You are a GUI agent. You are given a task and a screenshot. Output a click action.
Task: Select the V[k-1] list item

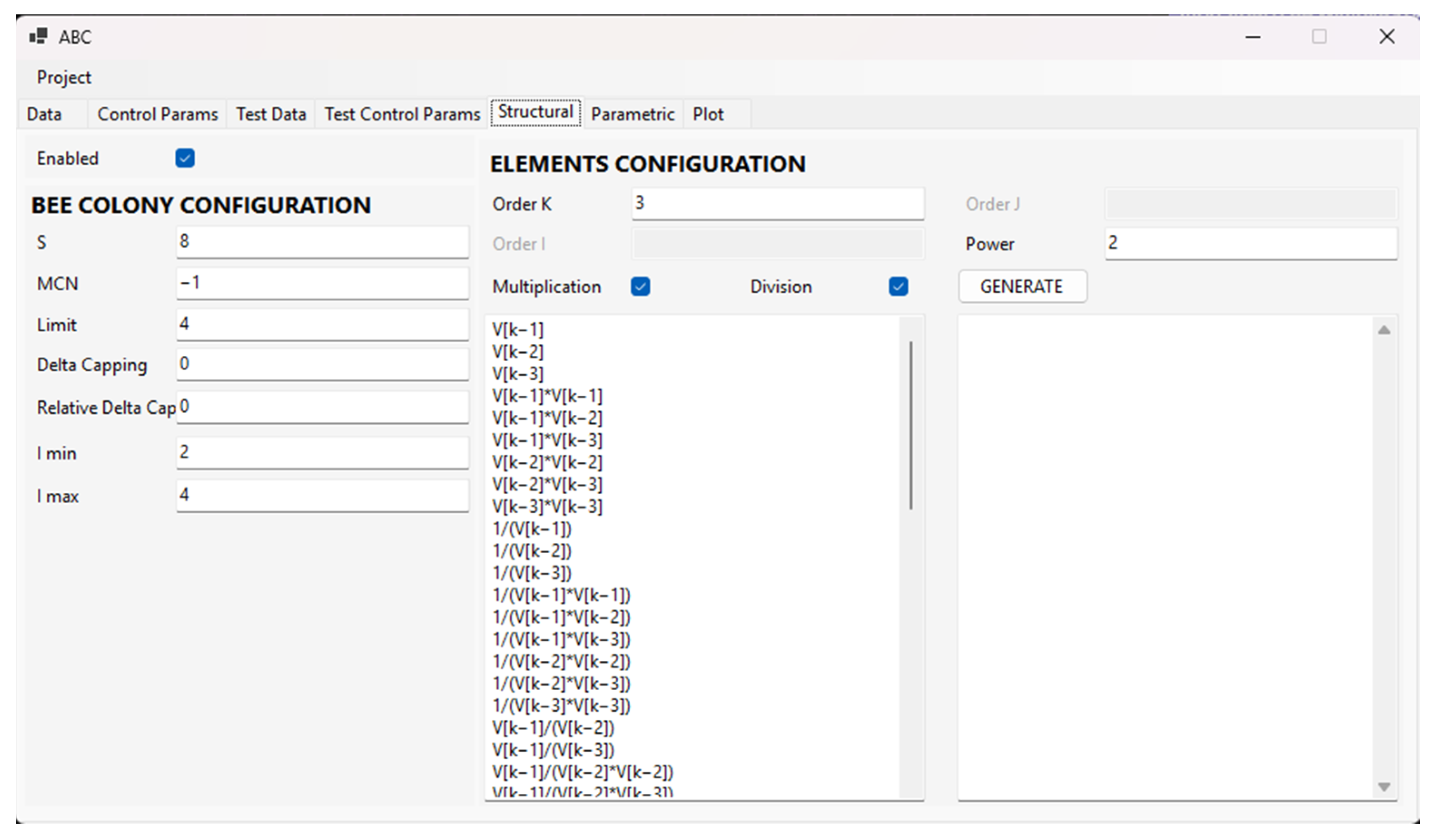tap(518, 329)
